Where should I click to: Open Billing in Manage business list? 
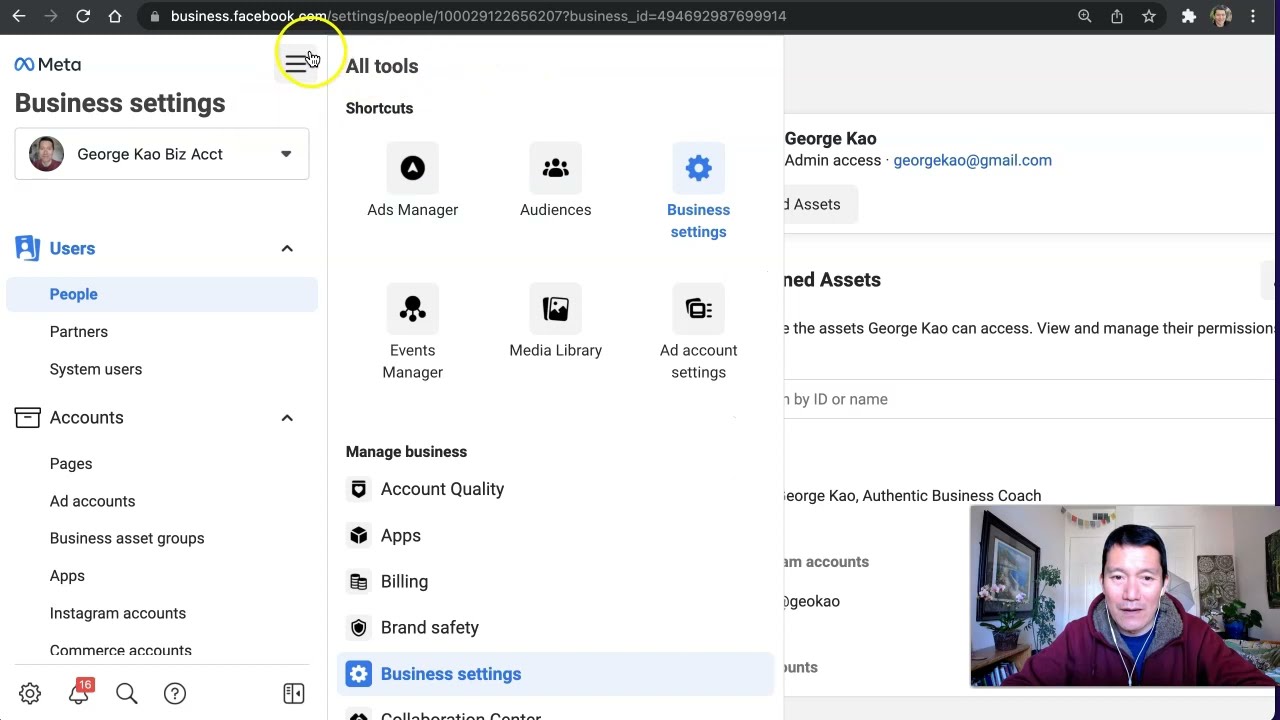404,581
